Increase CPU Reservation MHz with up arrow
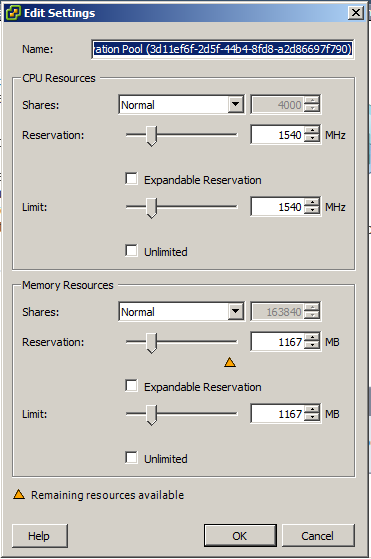 coord(313,131)
